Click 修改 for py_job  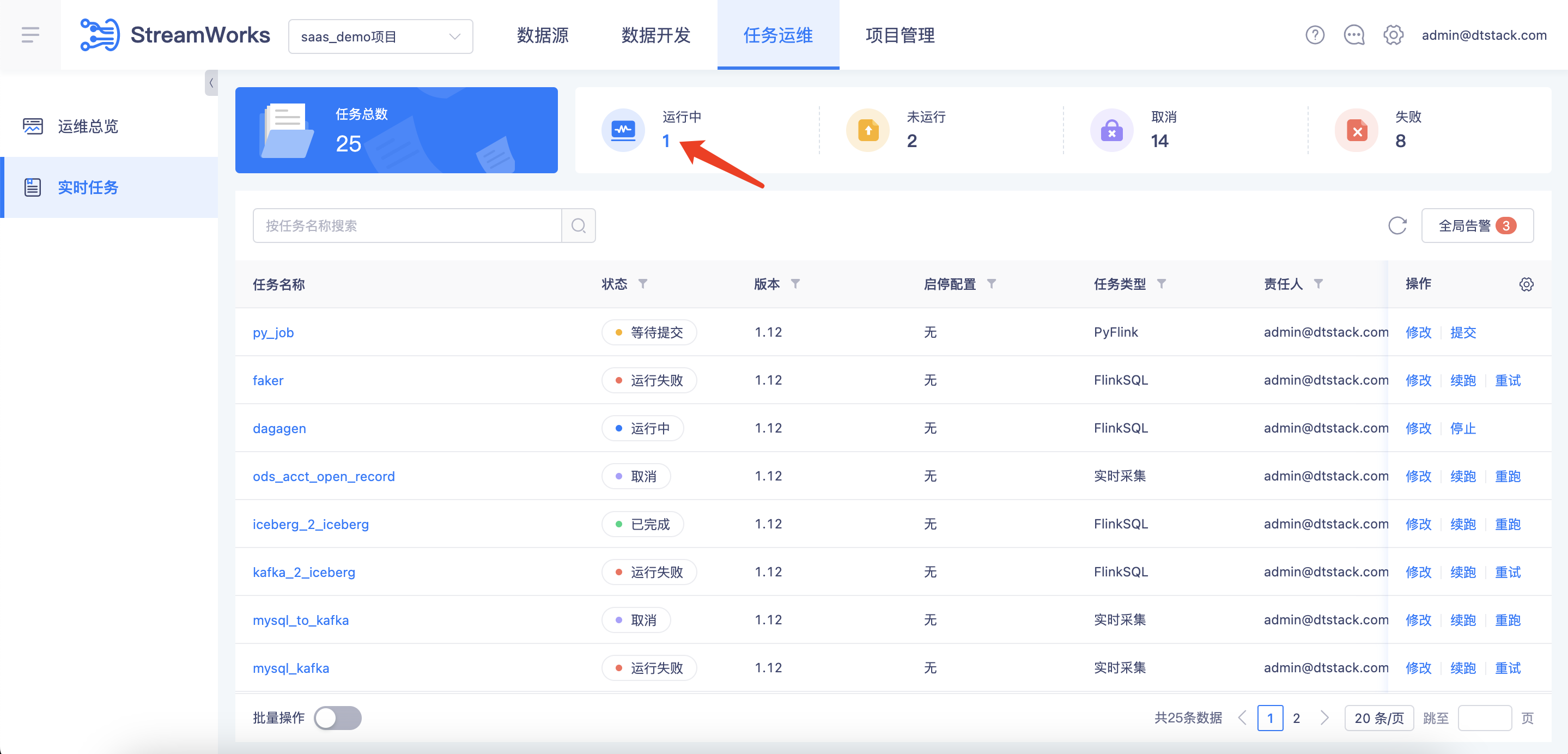1418,332
